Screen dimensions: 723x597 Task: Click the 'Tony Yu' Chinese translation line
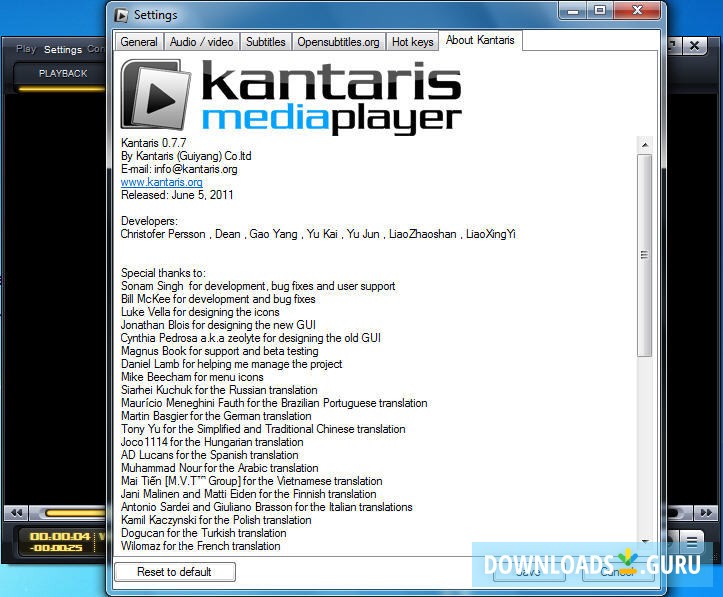[x=263, y=429]
